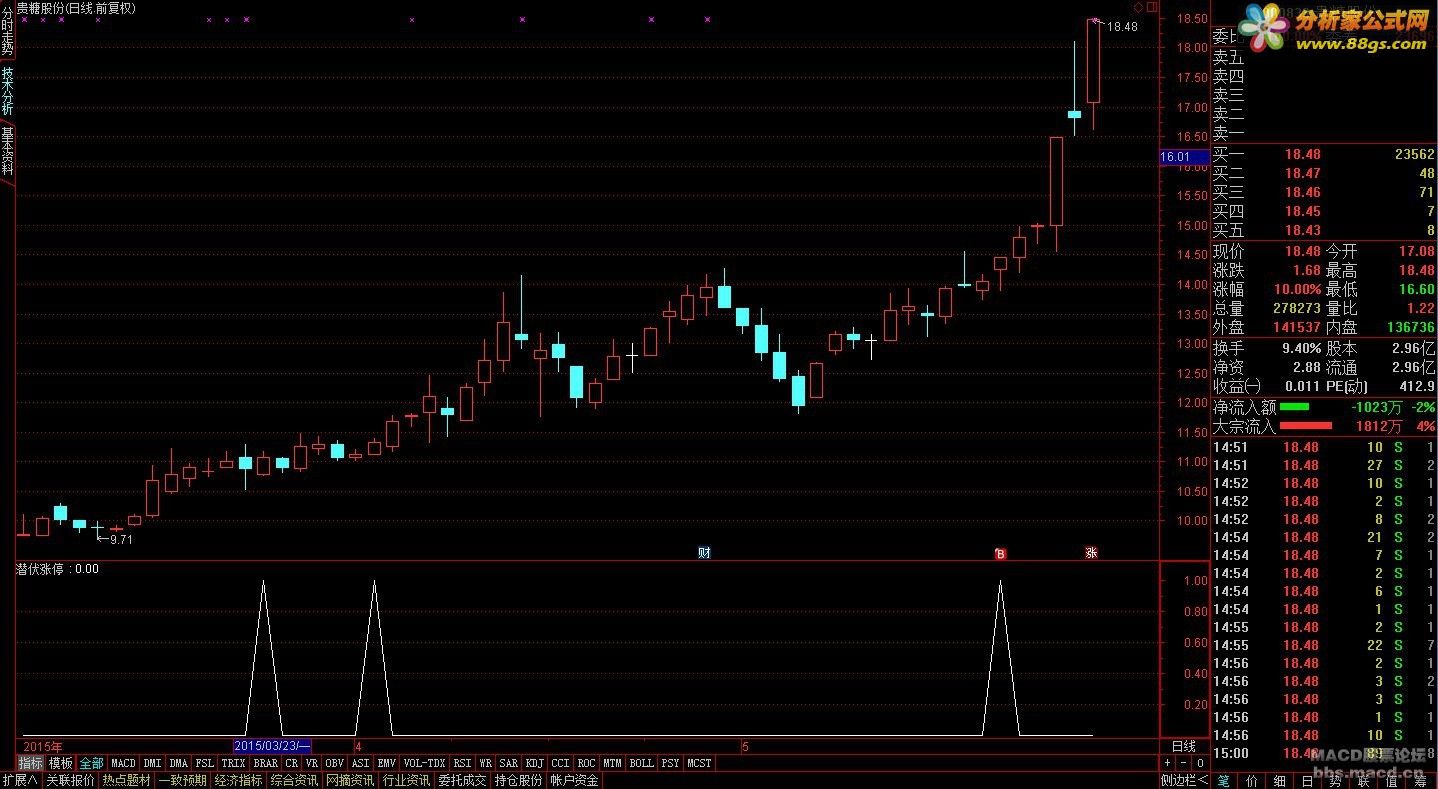Click the 0 reset zoom button
Image resolution: width=1438 pixels, height=789 pixels.
tap(1199, 763)
